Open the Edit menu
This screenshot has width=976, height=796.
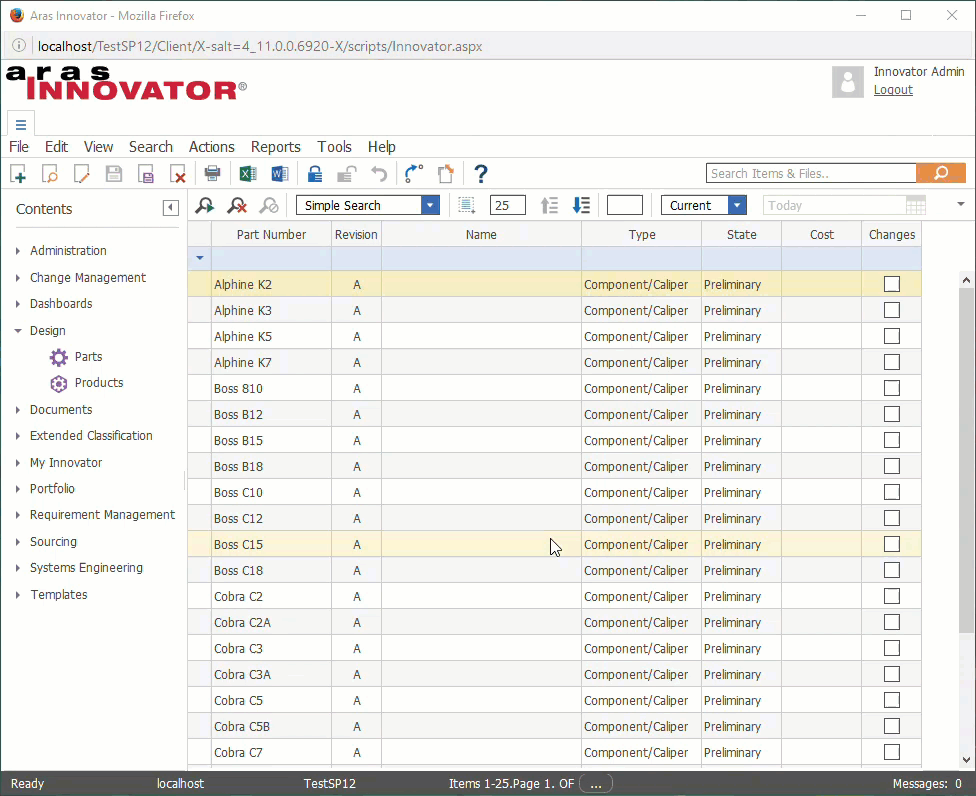(56, 147)
